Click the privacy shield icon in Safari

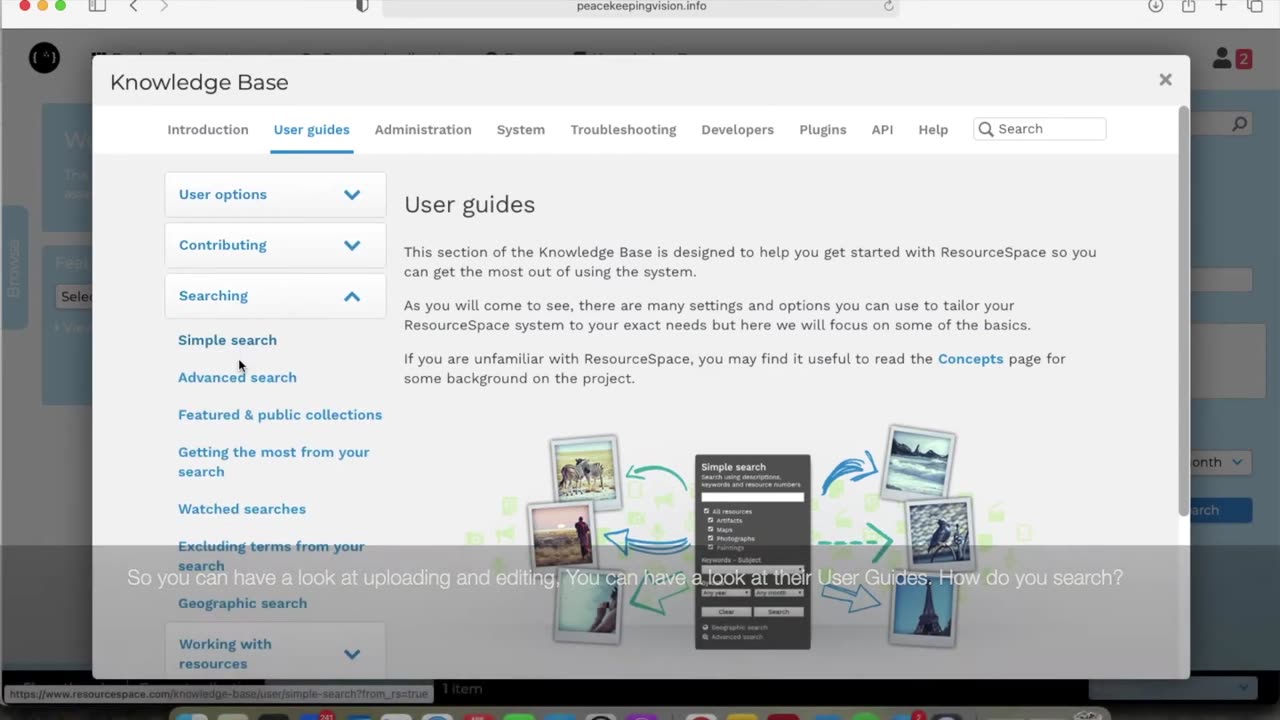(362, 6)
